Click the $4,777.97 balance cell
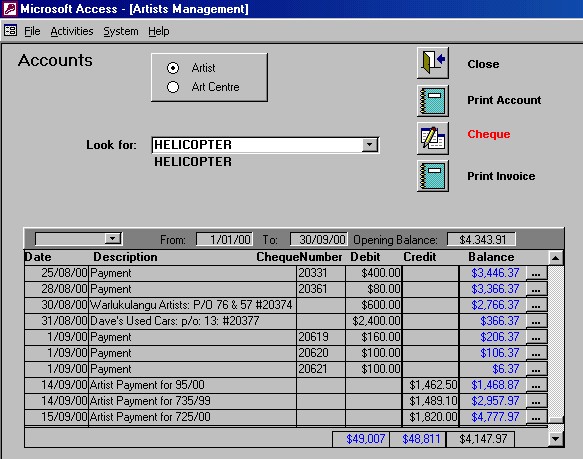 493,417
